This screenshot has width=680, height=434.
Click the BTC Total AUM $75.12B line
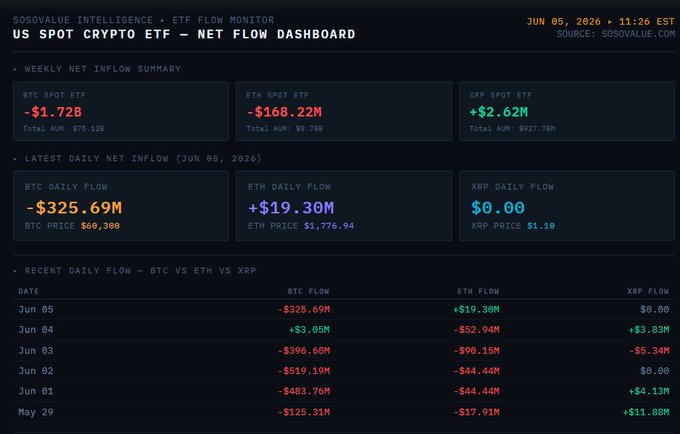pyautogui.click(x=64, y=129)
